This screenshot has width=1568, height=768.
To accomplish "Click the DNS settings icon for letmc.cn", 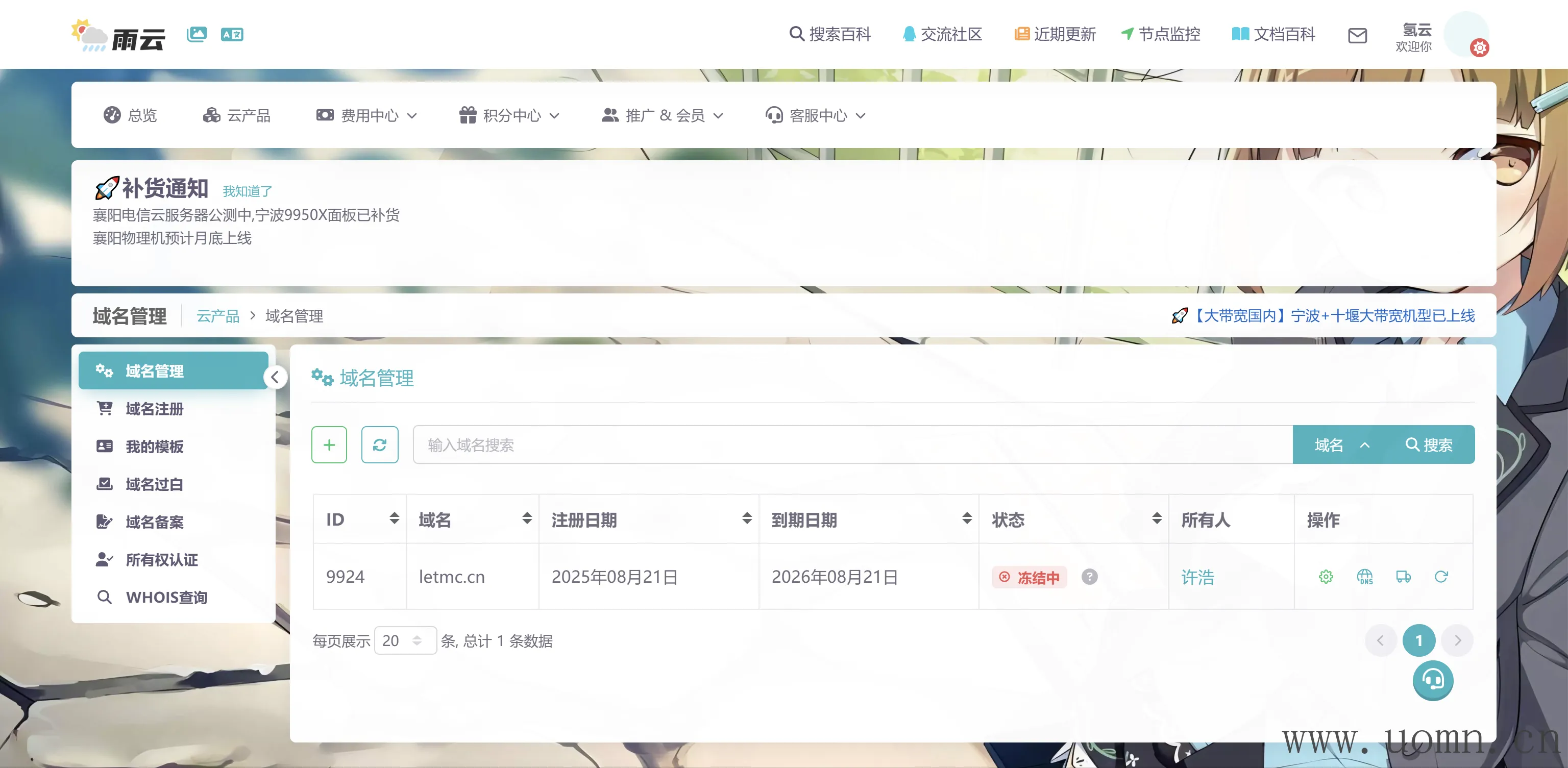I will [1365, 576].
